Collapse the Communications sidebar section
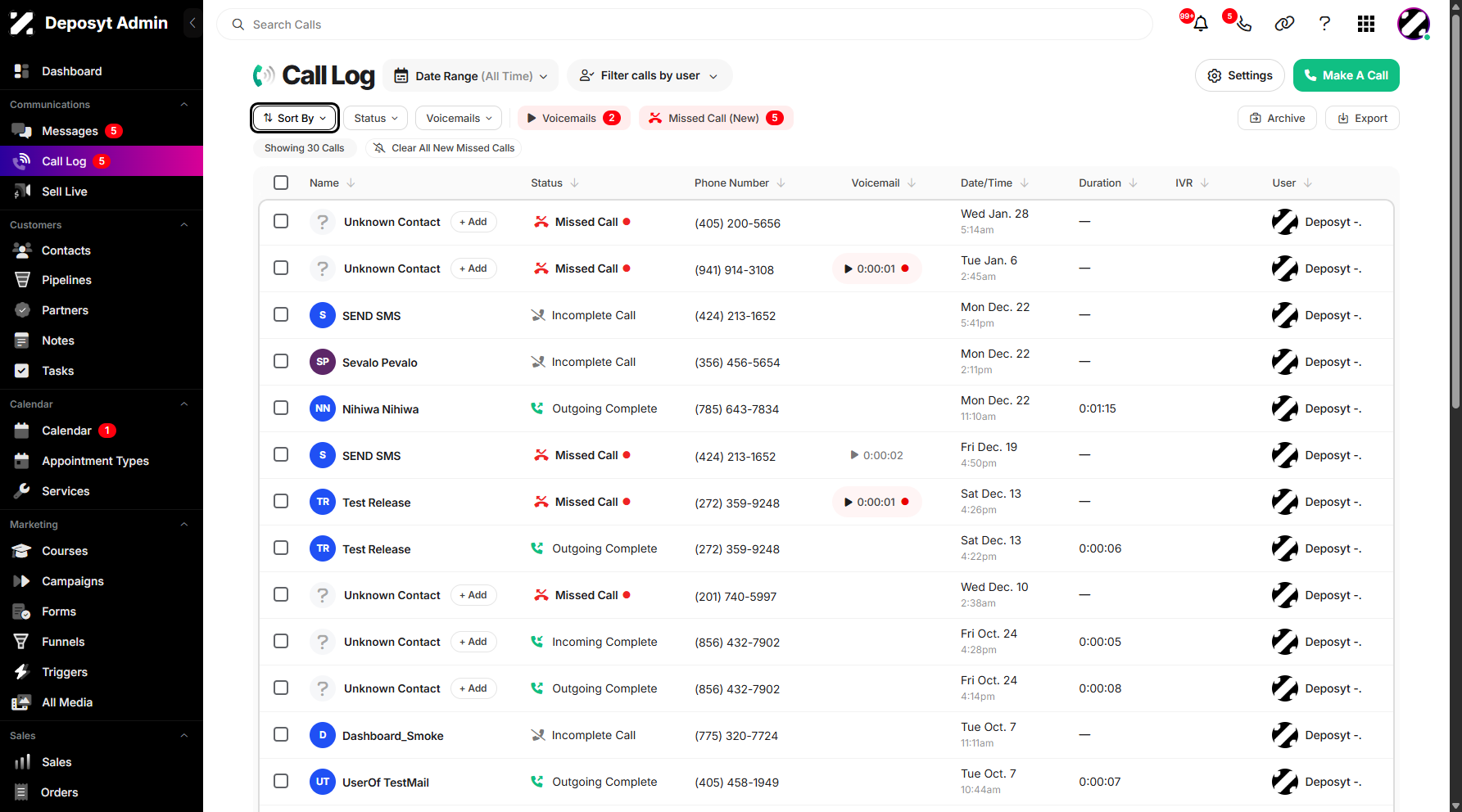Viewport: 1462px width, 812px height. pos(184,105)
